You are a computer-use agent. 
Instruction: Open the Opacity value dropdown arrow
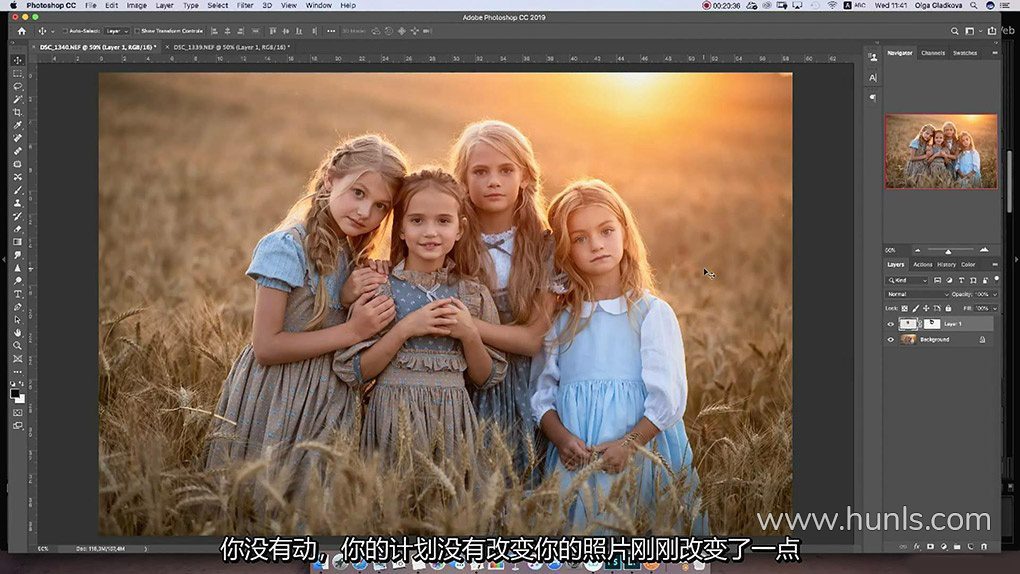[x=995, y=294]
